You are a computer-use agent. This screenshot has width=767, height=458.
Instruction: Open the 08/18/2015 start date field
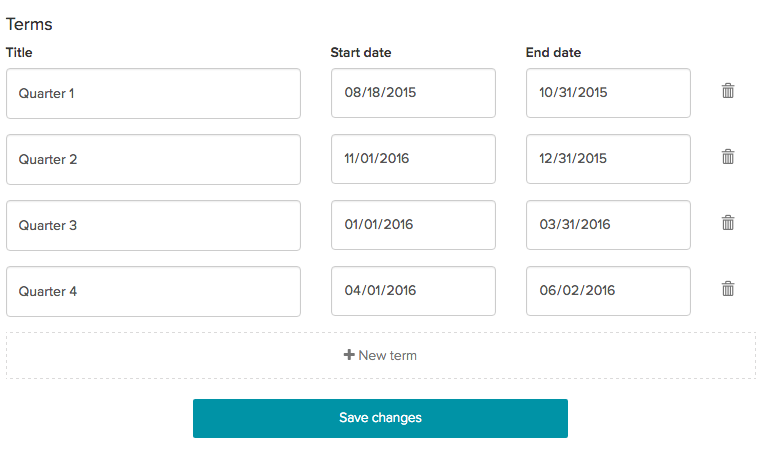[x=413, y=93]
